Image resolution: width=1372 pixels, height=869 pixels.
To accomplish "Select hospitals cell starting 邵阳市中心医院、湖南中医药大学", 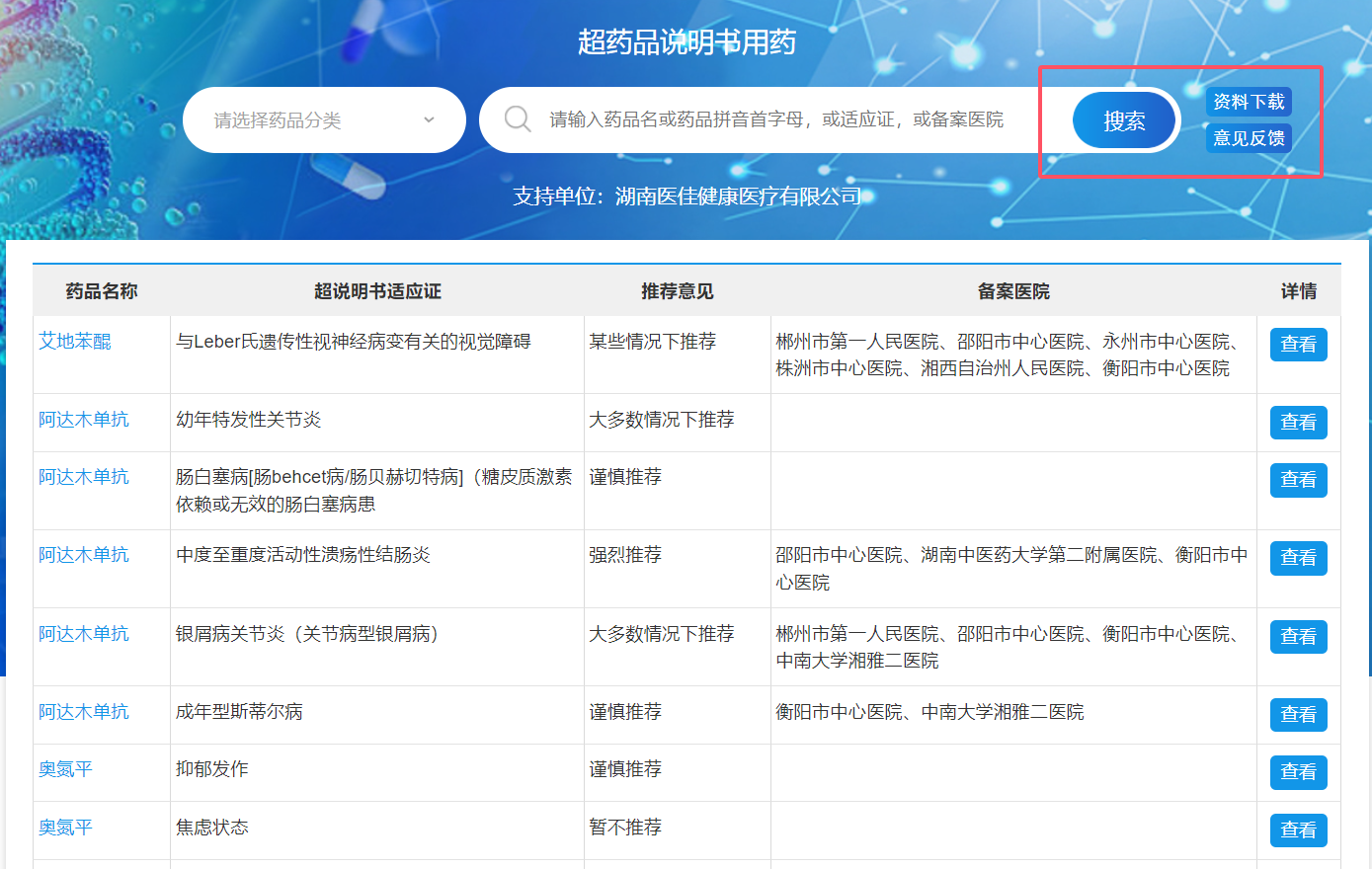I will click(1013, 569).
